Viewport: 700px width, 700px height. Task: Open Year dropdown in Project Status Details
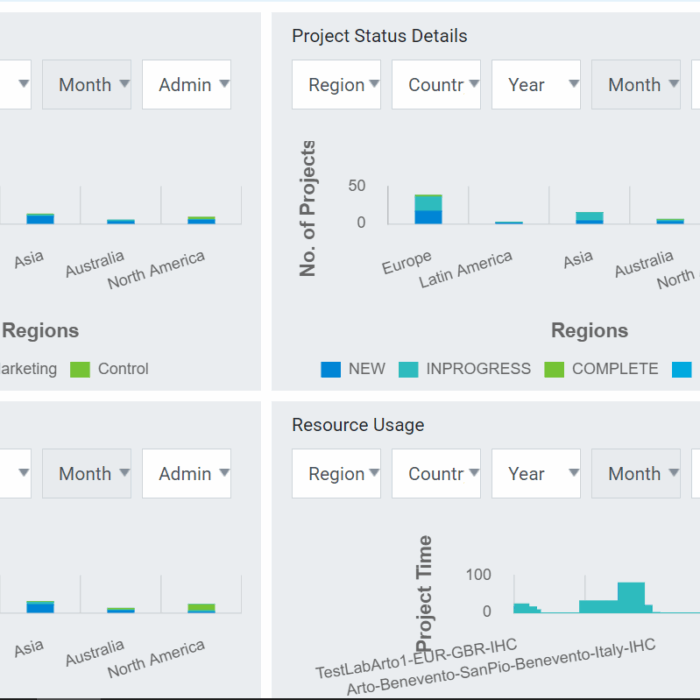point(536,84)
